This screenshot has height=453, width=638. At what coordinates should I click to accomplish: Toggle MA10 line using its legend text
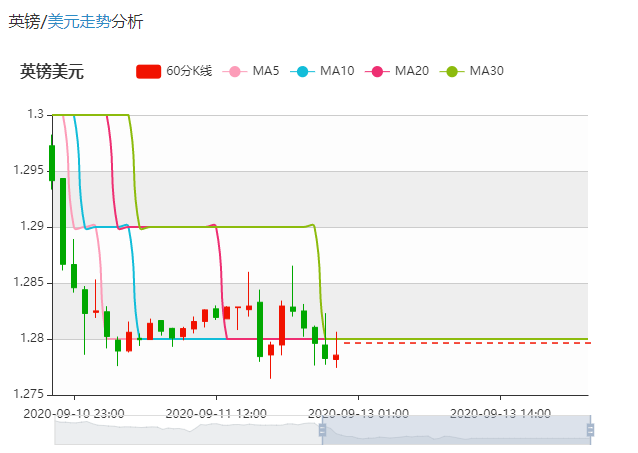point(337,71)
